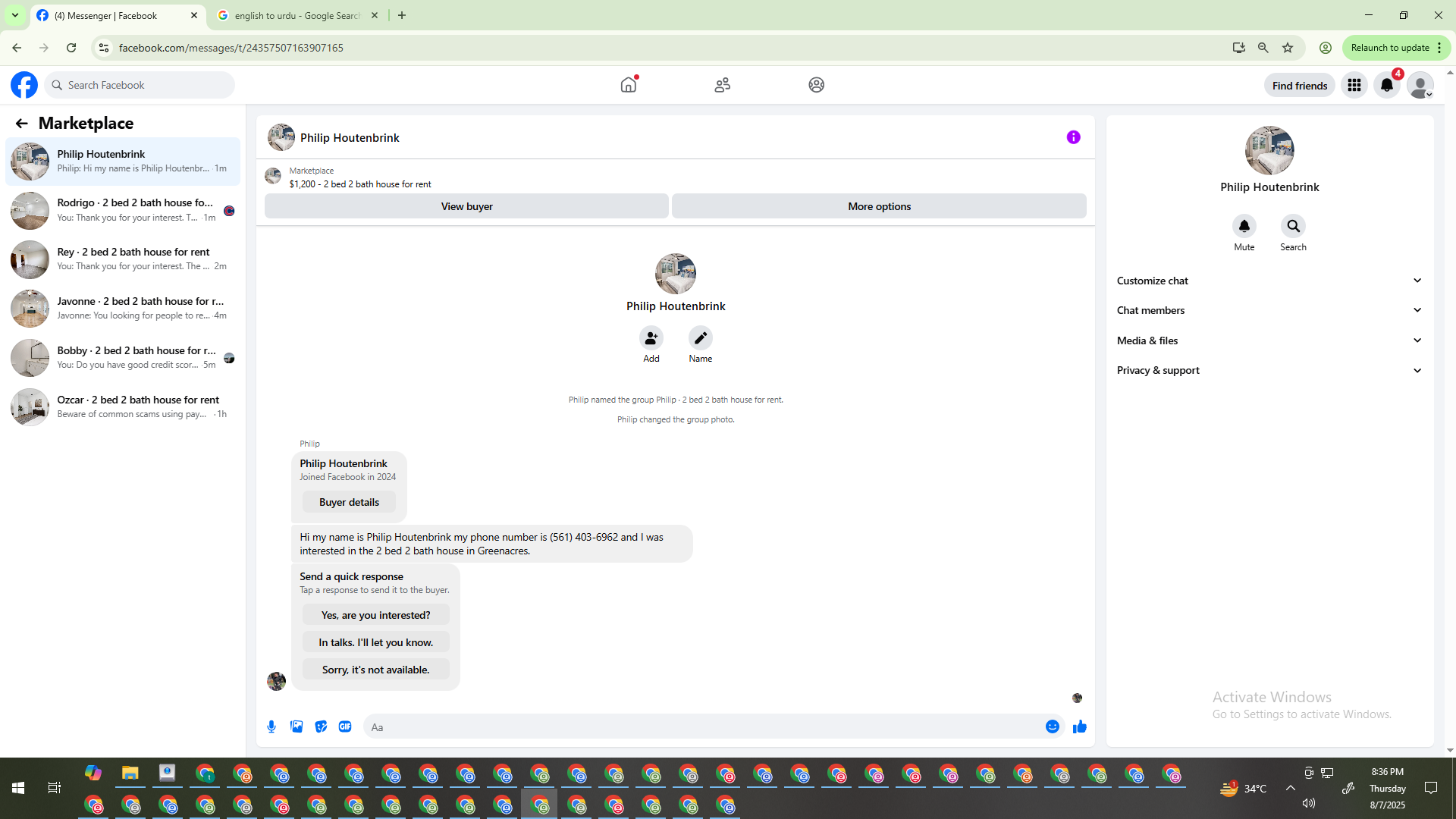Screen dimensions: 1456x819
Task: Click the Find friends button
Action: pyautogui.click(x=1300, y=86)
